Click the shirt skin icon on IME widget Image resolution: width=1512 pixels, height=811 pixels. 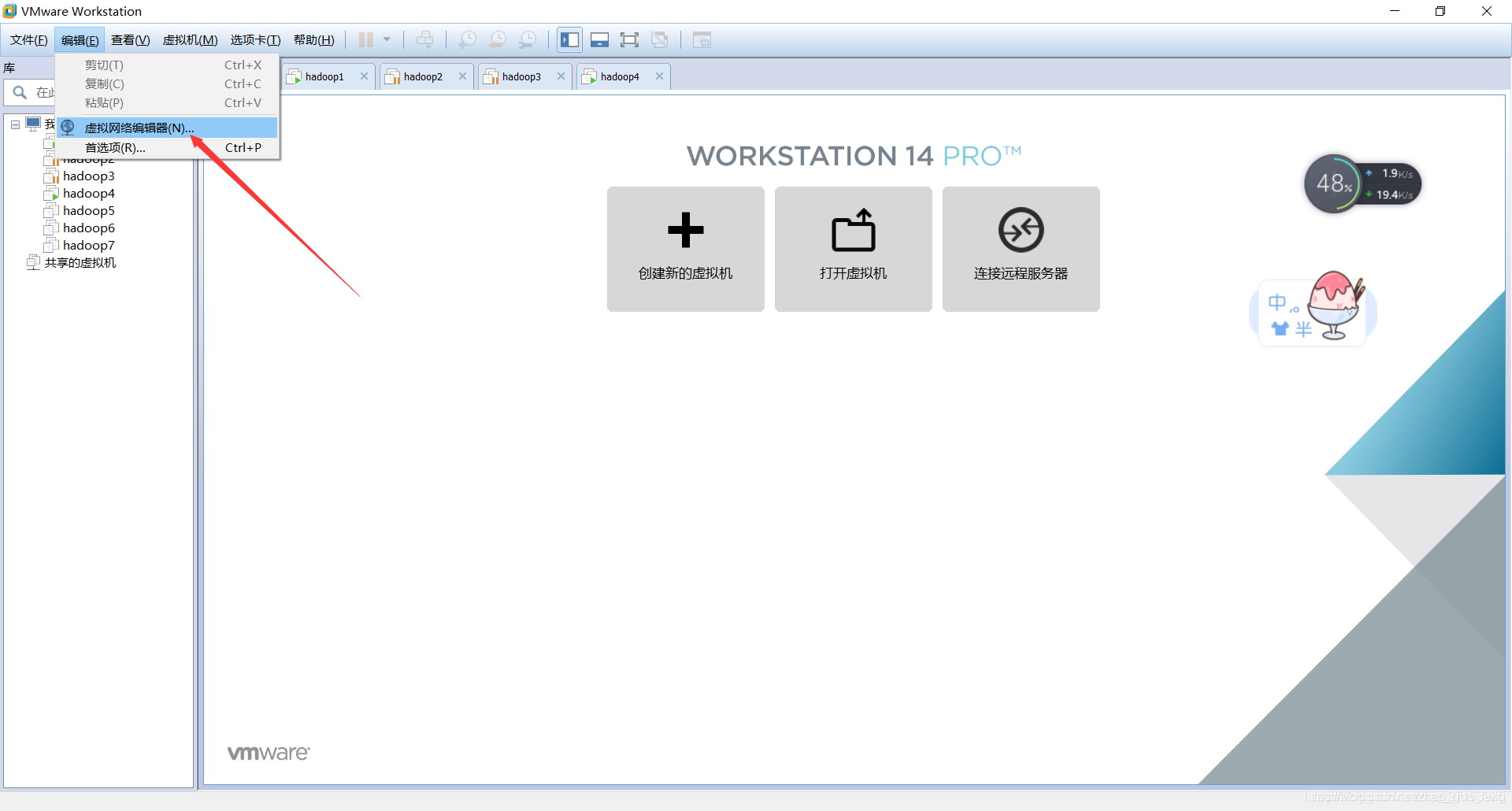click(x=1280, y=329)
